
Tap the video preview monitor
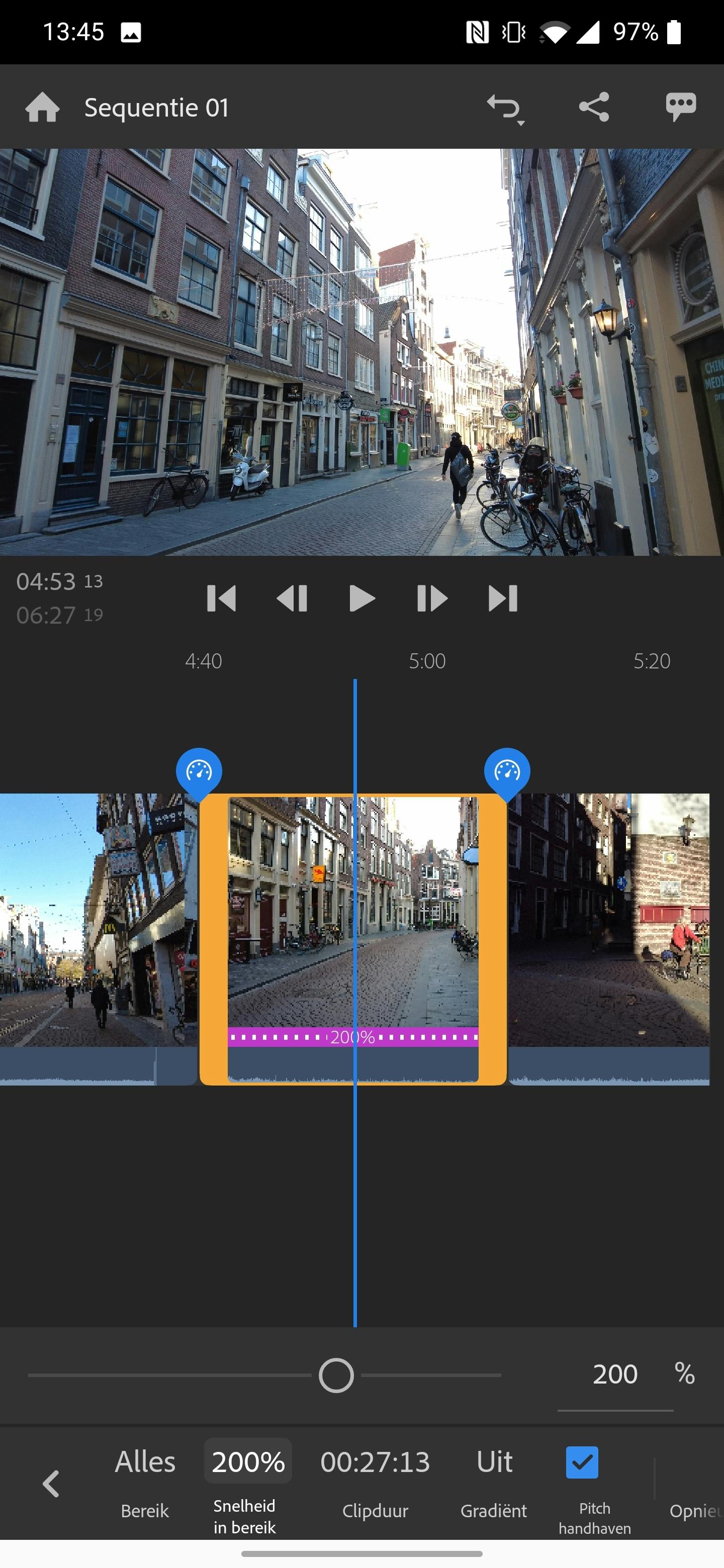click(361, 352)
